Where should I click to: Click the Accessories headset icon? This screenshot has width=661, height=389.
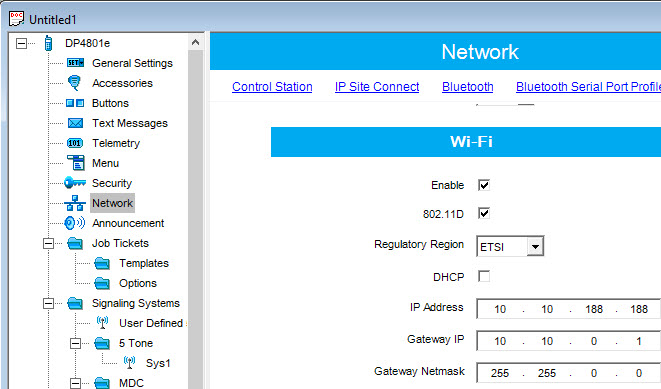[x=74, y=83]
